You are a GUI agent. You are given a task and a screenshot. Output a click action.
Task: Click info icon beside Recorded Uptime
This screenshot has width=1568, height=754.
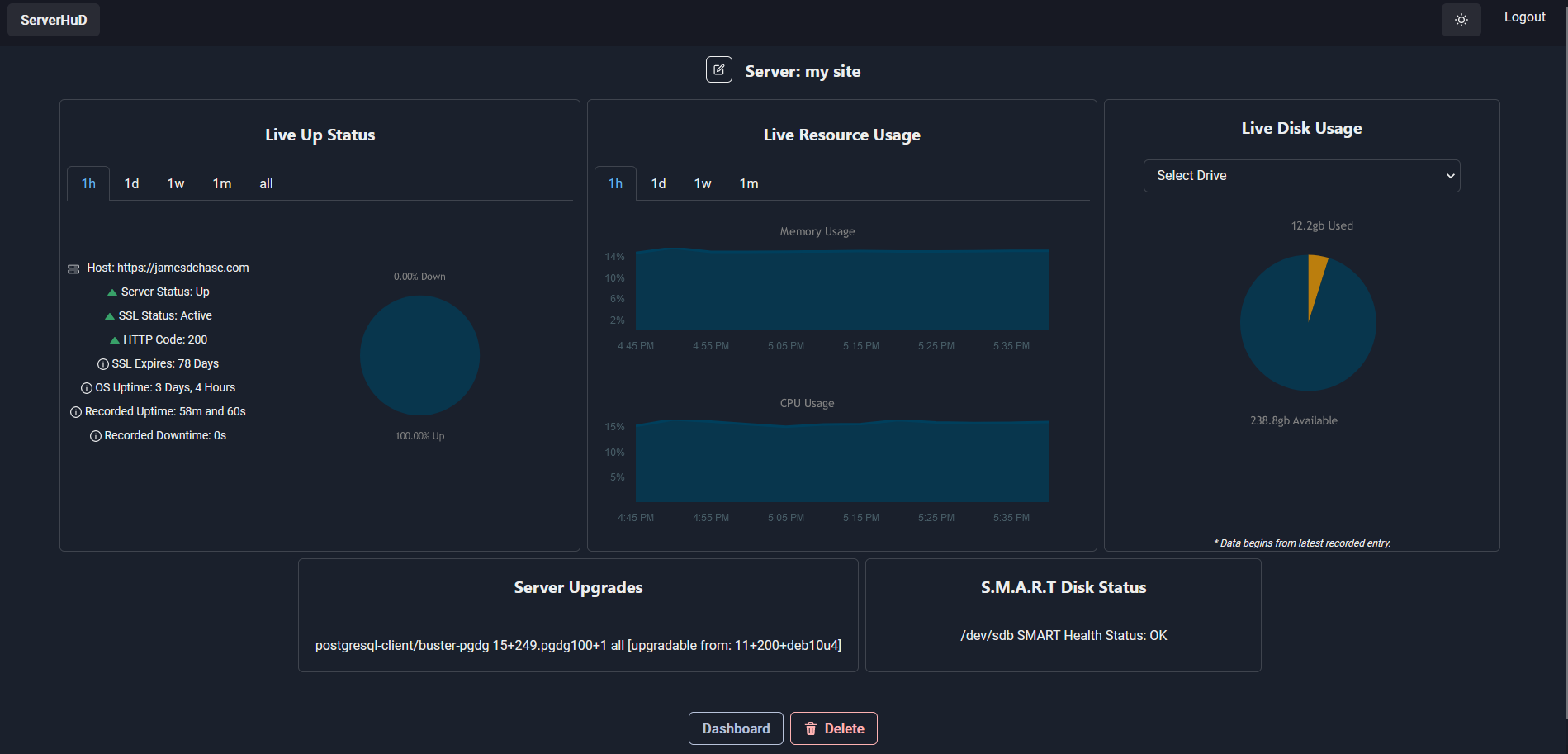[x=76, y=412]
